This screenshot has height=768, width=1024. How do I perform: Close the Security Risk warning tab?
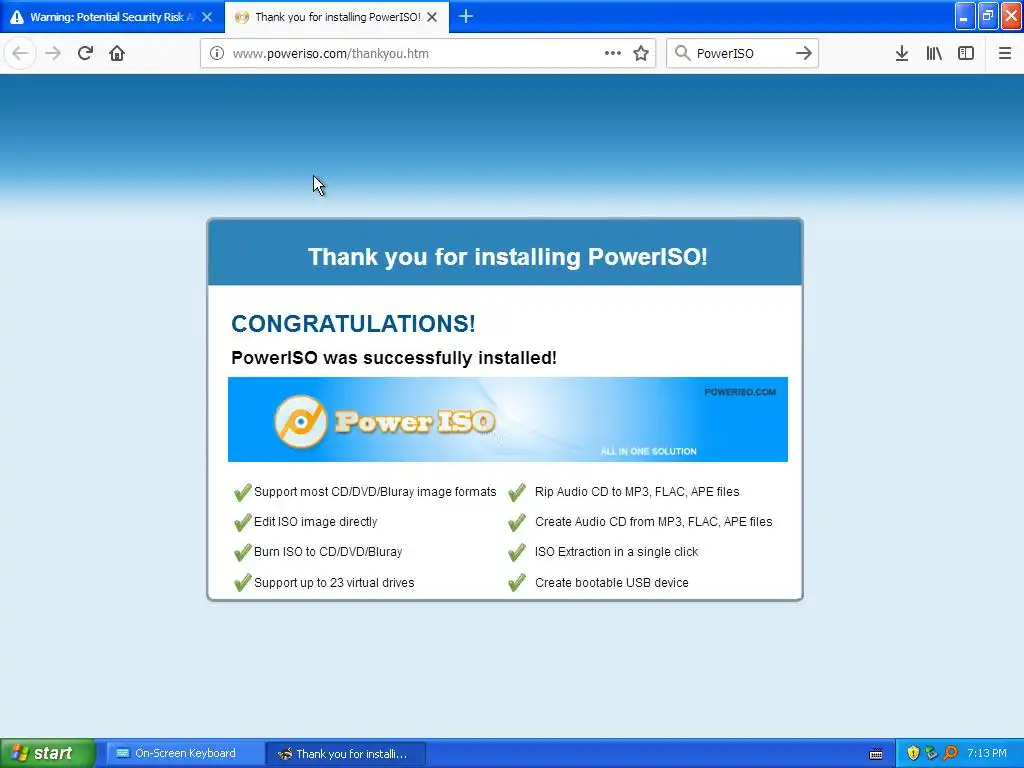tap(207, 17)
